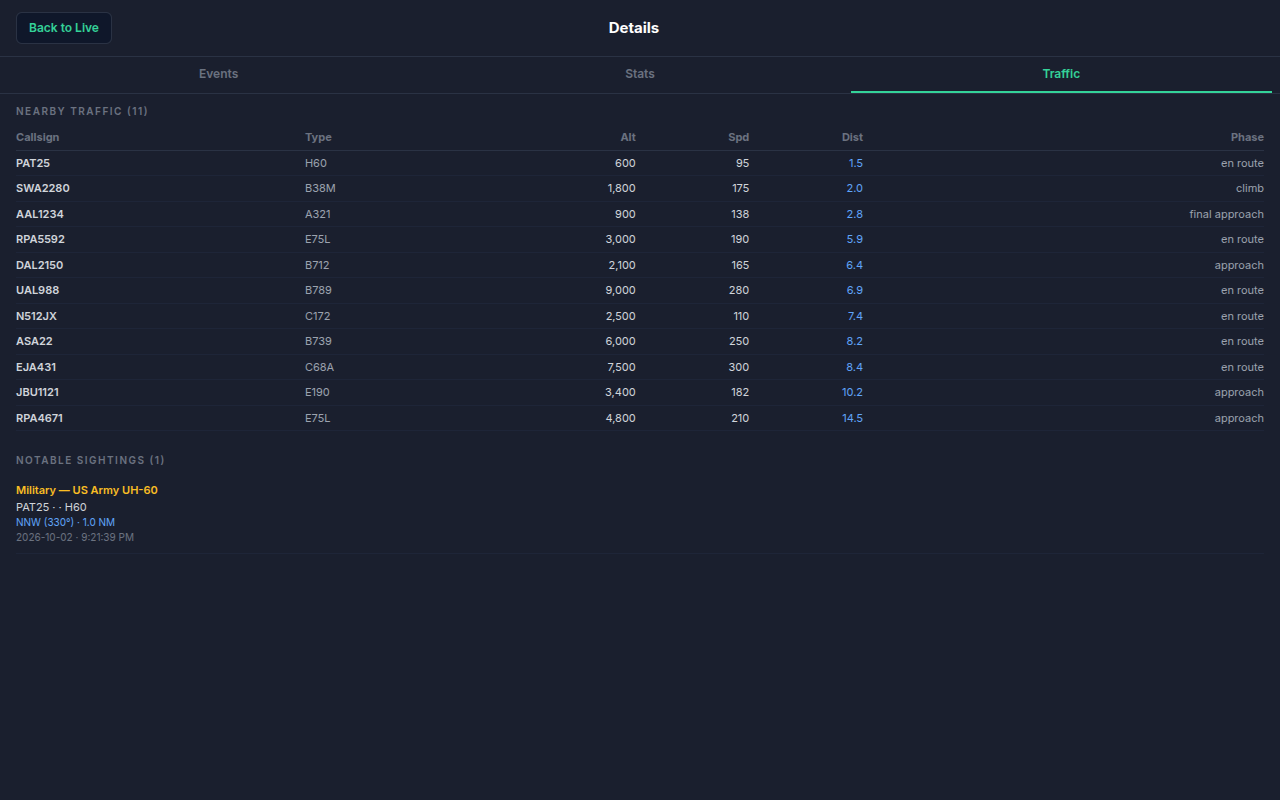Click the 1.5 distance value
Screen dimensions: 1280x800
[855, 163]
